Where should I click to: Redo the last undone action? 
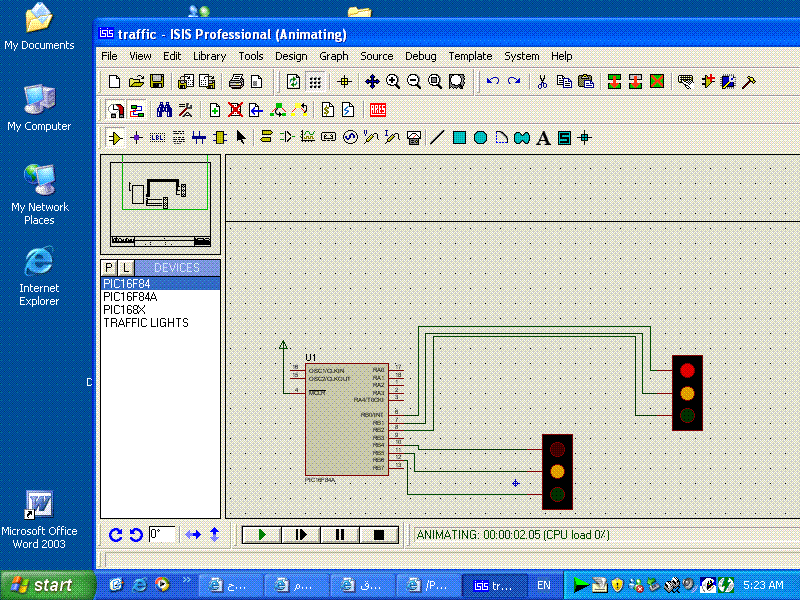[514, 82]
